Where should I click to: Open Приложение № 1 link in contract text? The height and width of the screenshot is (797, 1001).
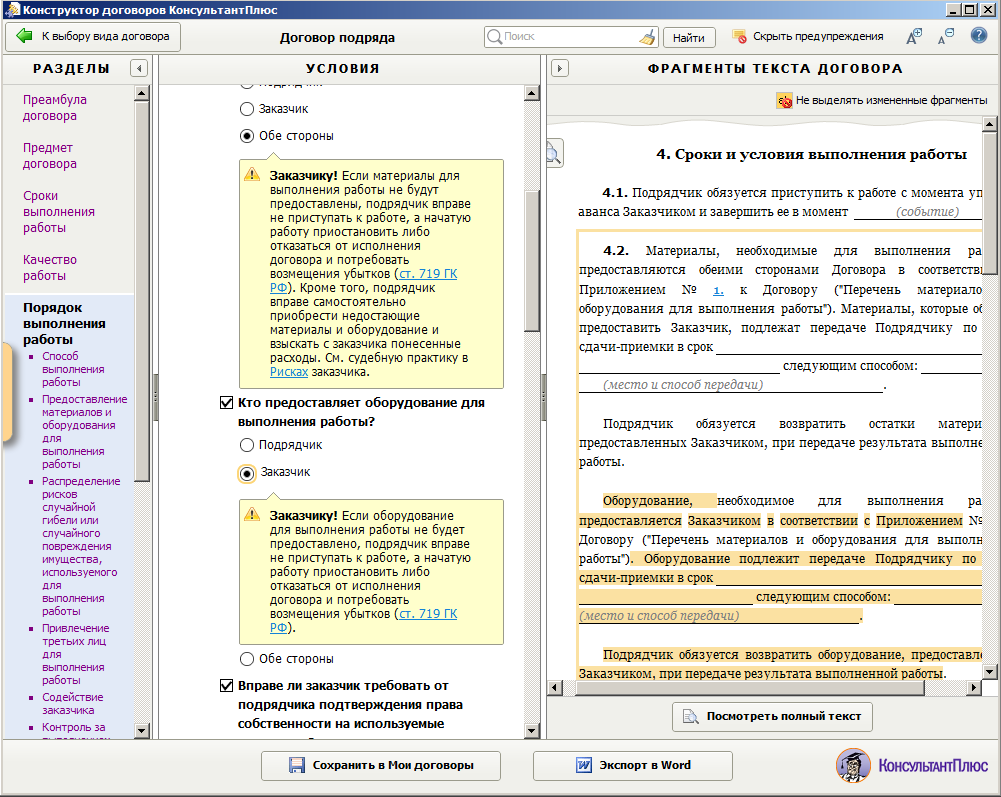tap(718, 290)
